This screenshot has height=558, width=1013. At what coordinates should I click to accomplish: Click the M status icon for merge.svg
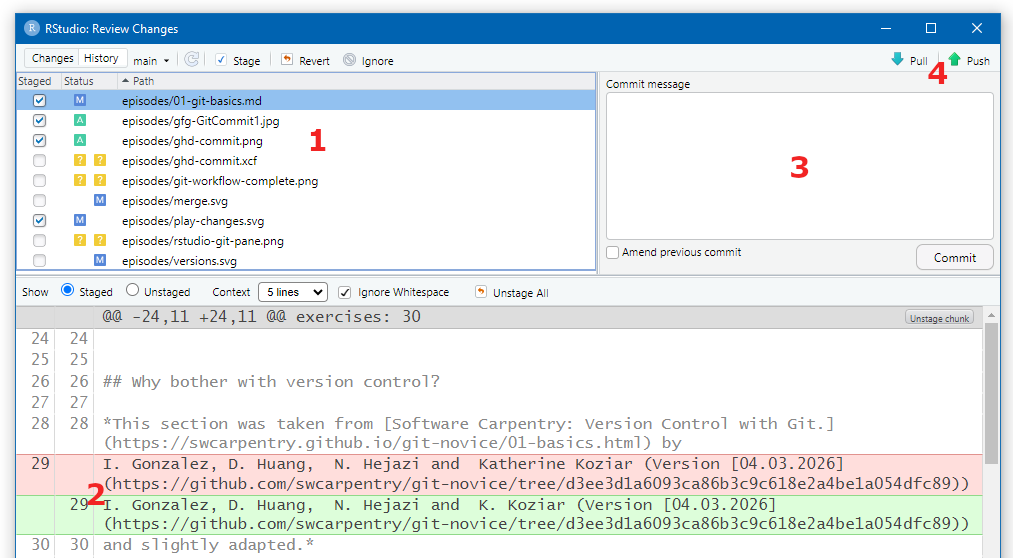99,200
